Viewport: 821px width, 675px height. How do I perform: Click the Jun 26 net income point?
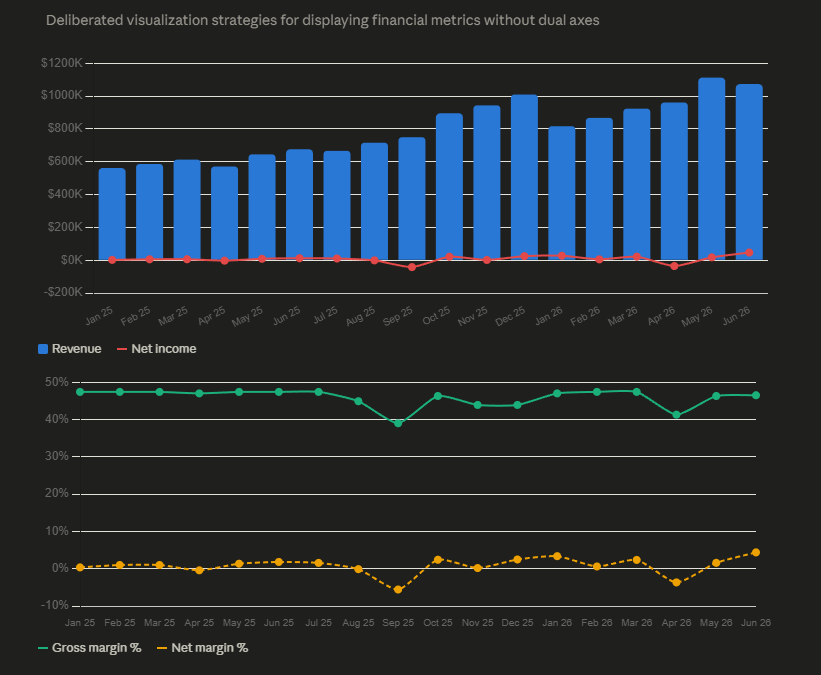tap(749, 252)
